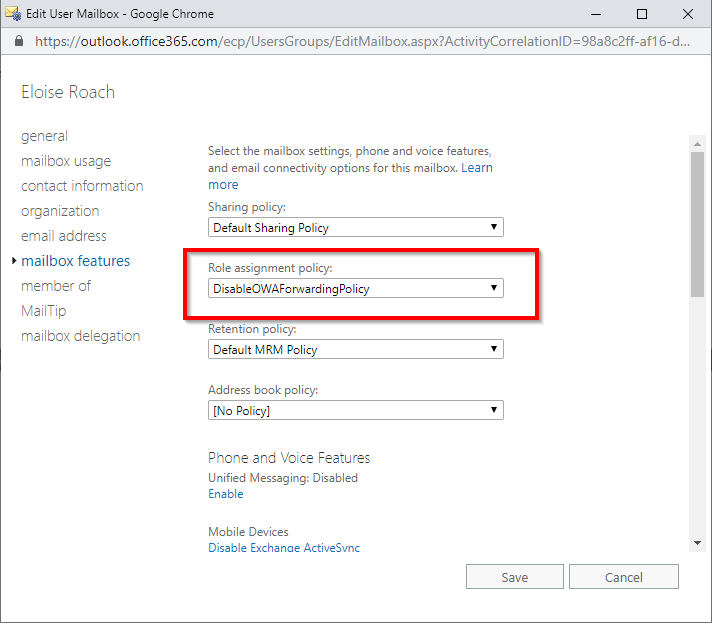Open the Retention policy dropdown
The image size is (712, 625).
356,350
